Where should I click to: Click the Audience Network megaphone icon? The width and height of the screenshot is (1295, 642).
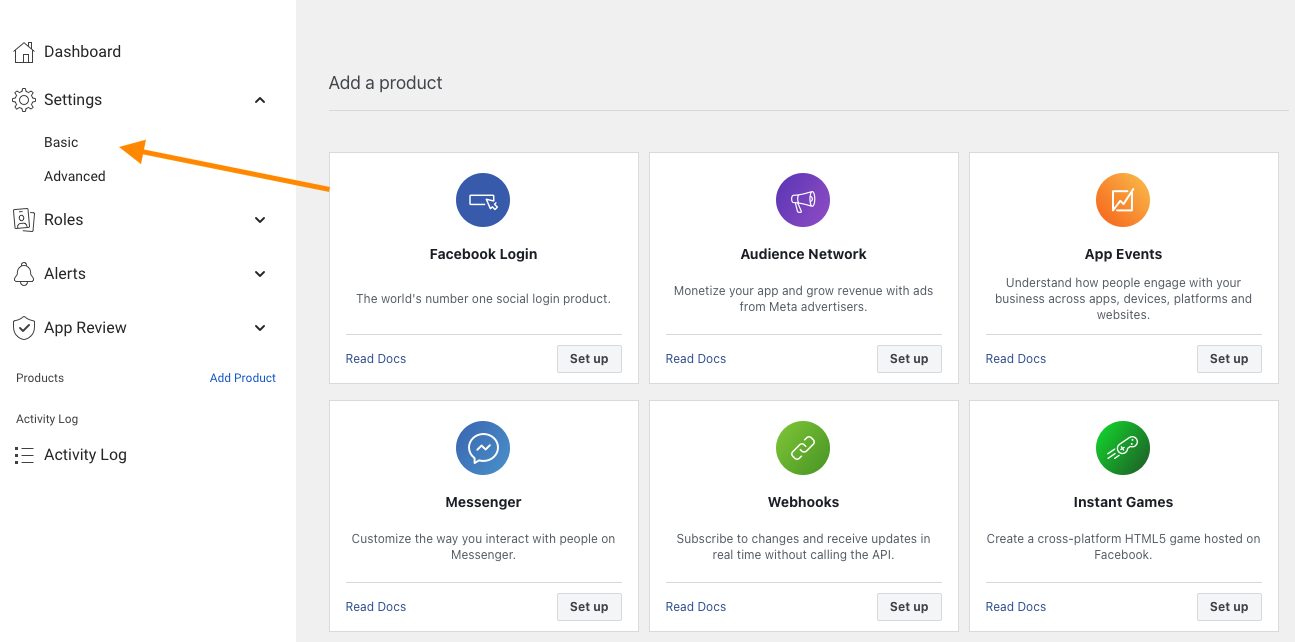point(803,200)
